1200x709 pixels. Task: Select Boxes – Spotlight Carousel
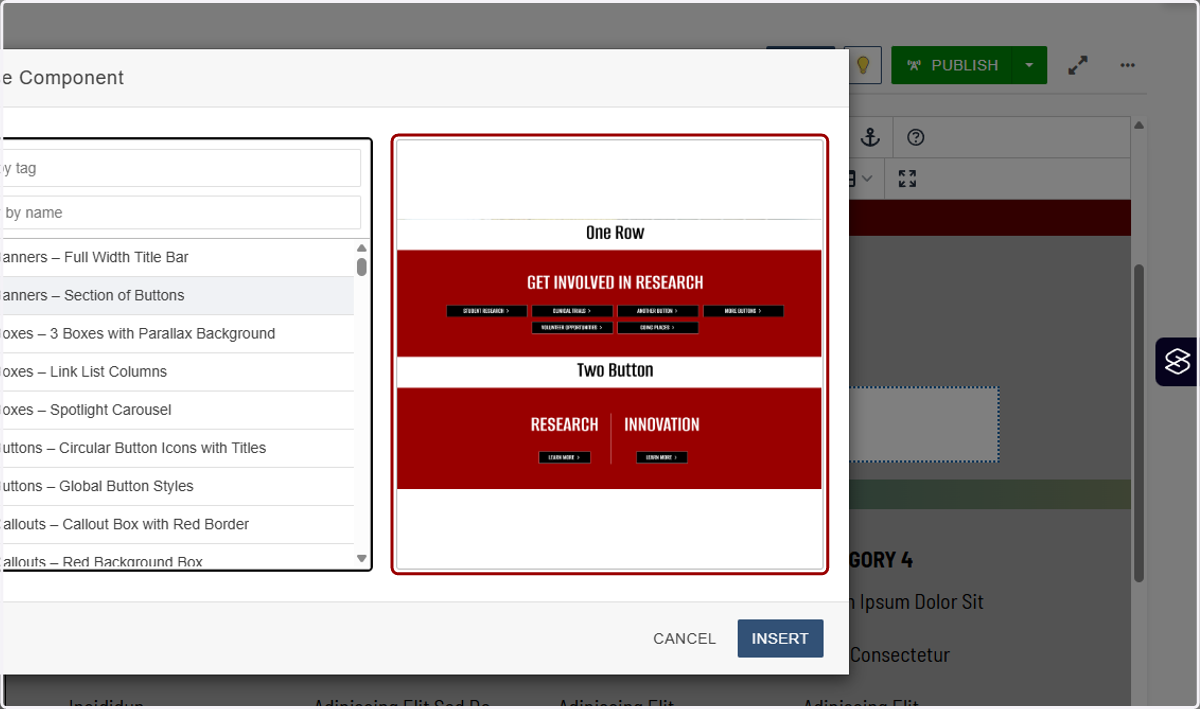177,409
